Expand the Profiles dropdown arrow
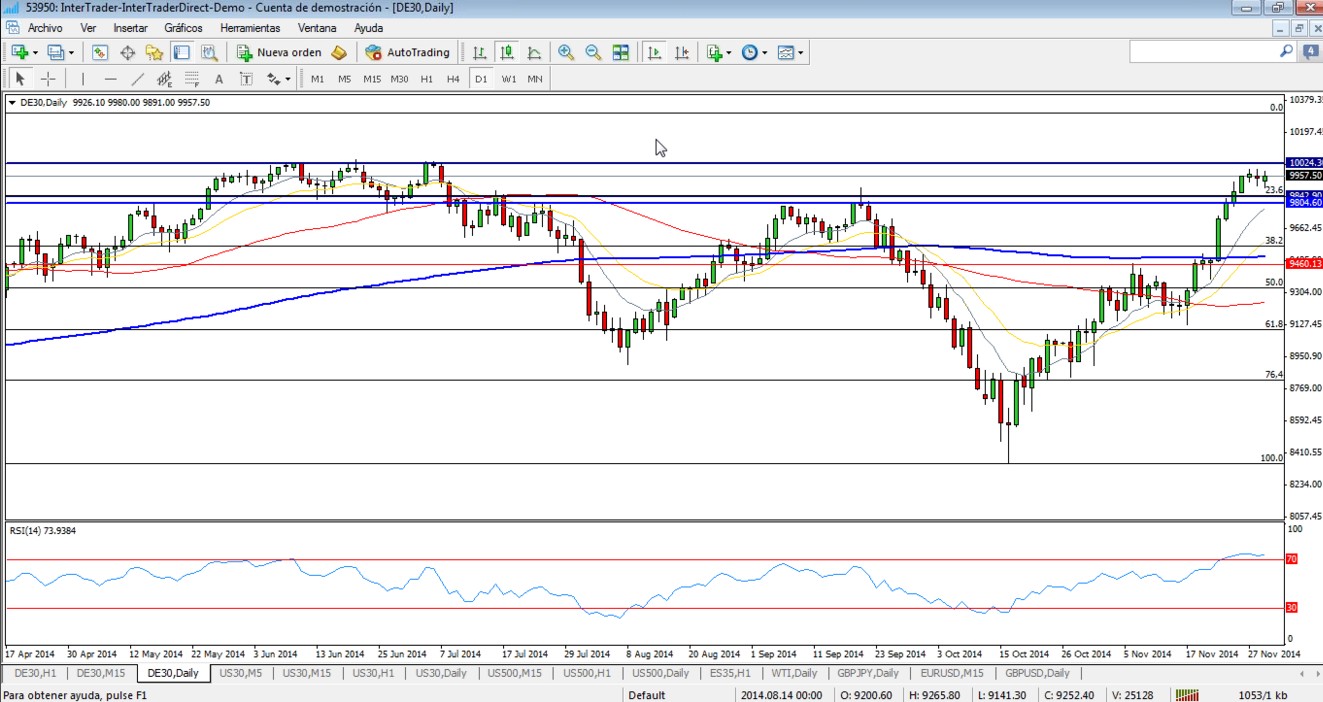 (x=72, y=52)
